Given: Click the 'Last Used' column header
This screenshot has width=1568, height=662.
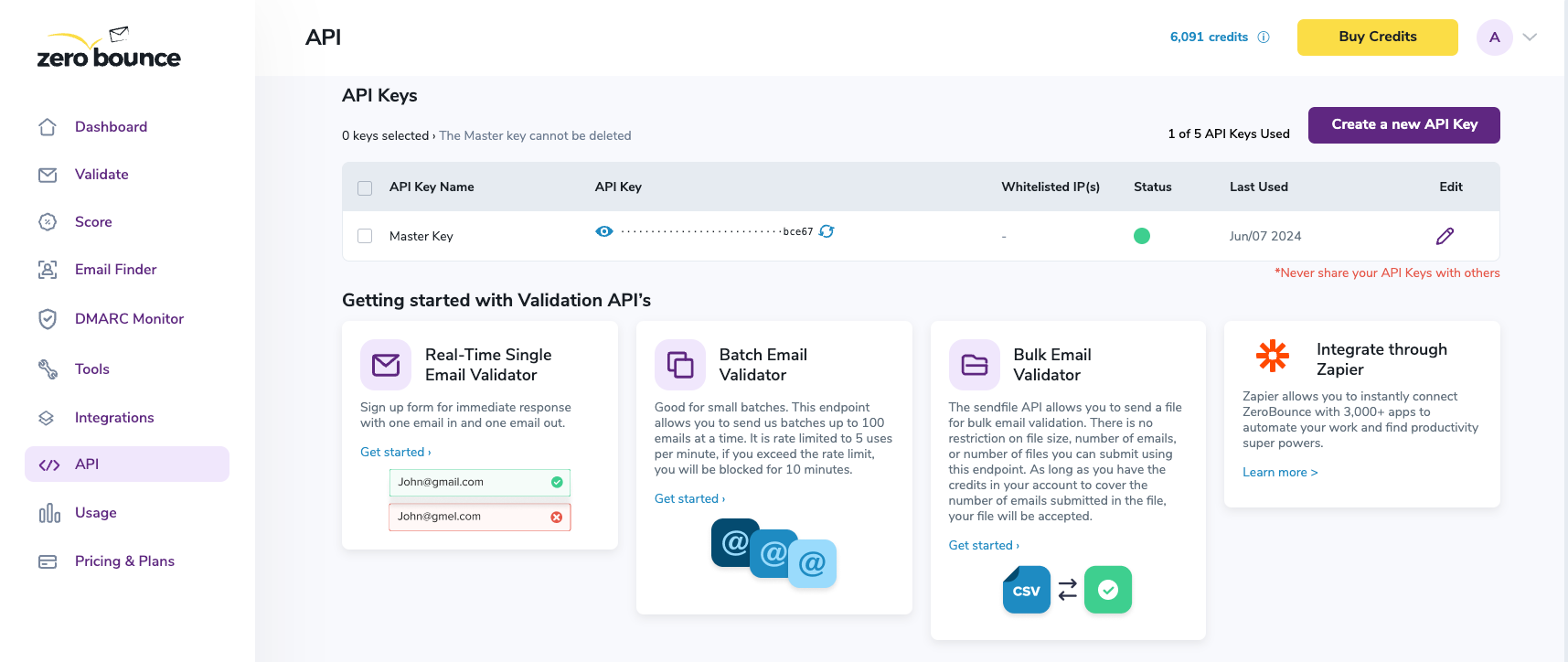Looking at the screenshot, I should click(x=1259, y=187).
